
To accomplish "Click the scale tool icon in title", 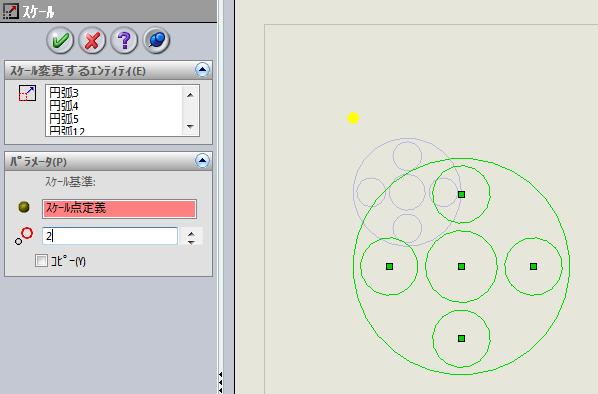I will 10,10.
